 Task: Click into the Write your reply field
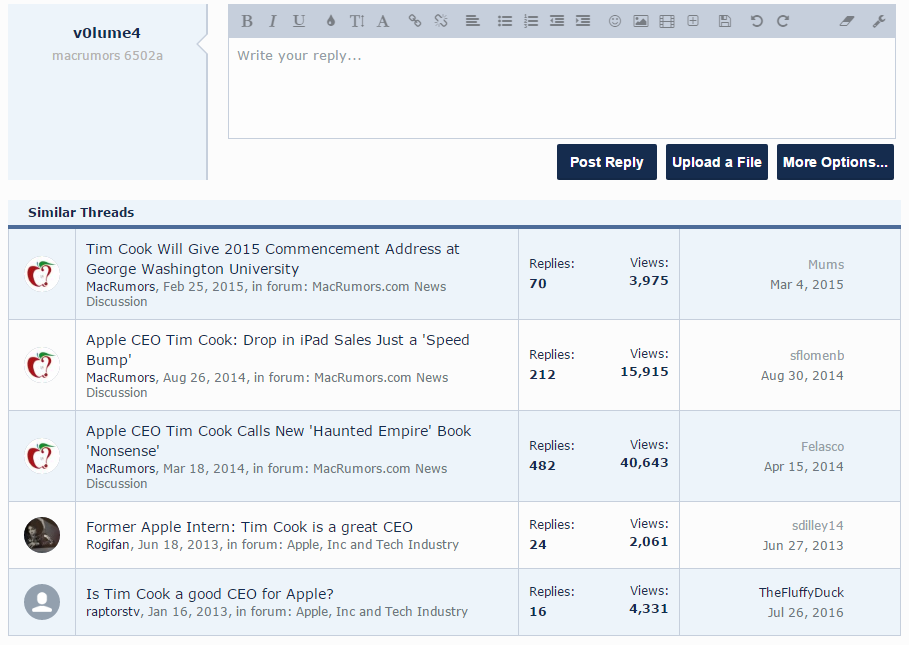pos(562,88)
